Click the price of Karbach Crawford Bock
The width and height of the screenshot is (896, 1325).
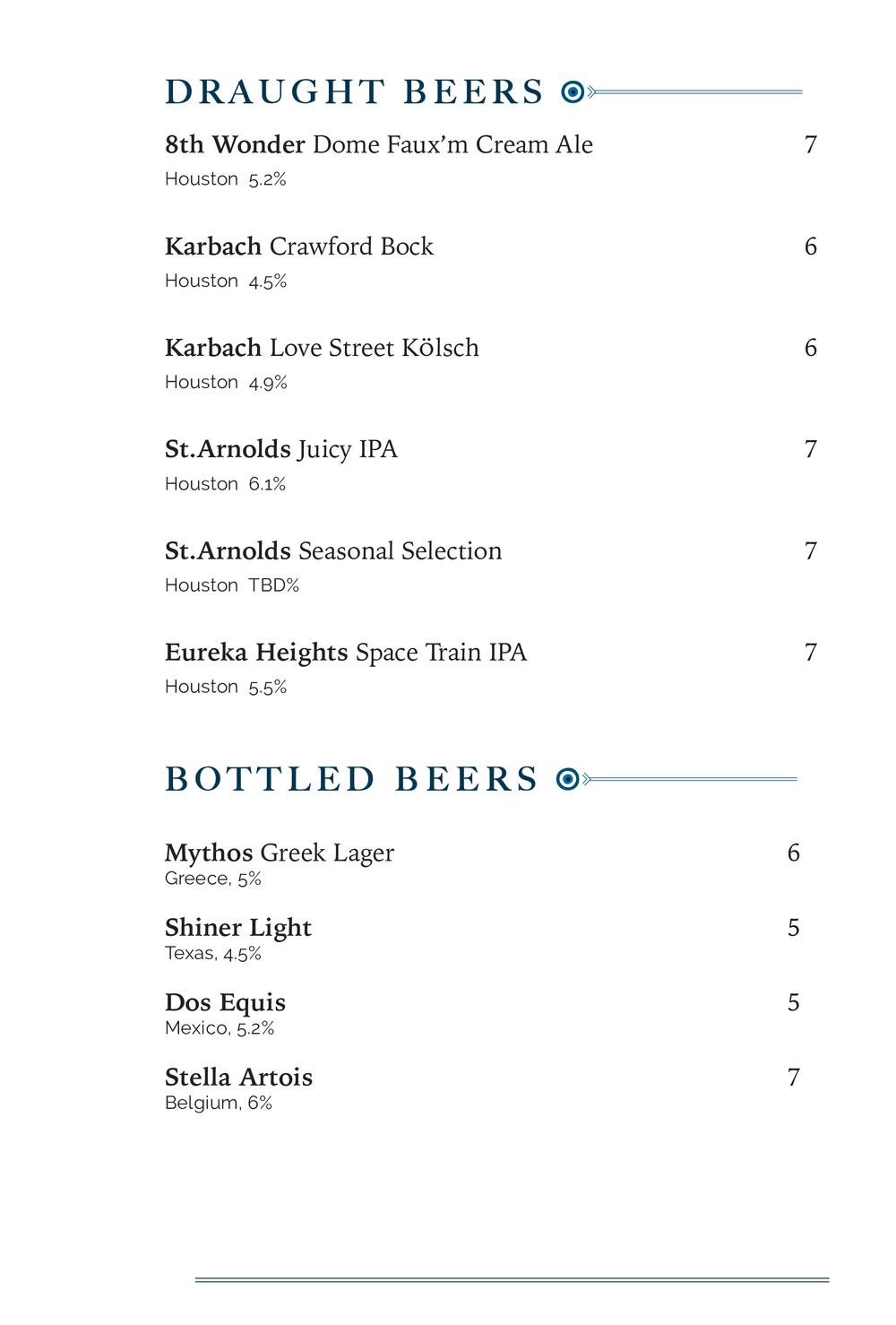[811, 247]
